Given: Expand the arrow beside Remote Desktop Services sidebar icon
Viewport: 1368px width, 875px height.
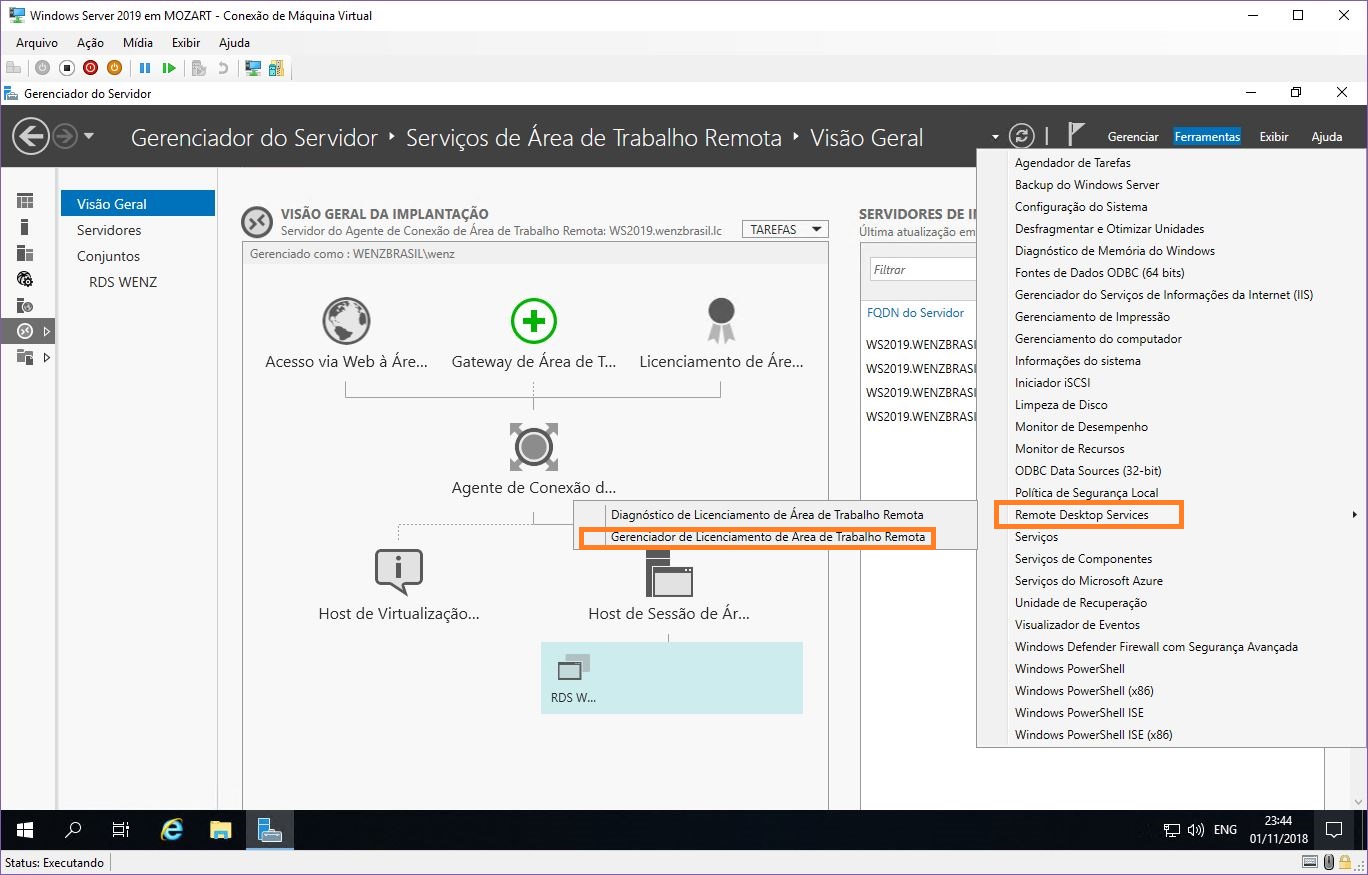Looking at the screenshot, I should [x=46, y=331].
